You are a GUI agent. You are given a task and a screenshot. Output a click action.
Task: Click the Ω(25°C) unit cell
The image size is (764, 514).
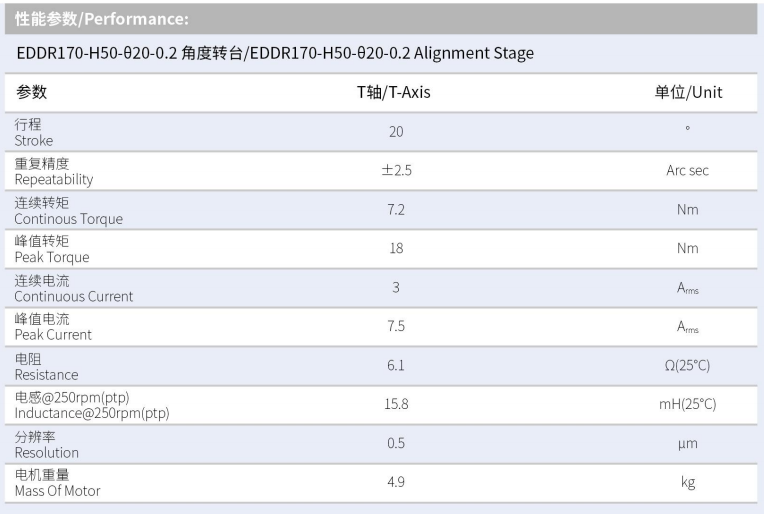[687, 366]
